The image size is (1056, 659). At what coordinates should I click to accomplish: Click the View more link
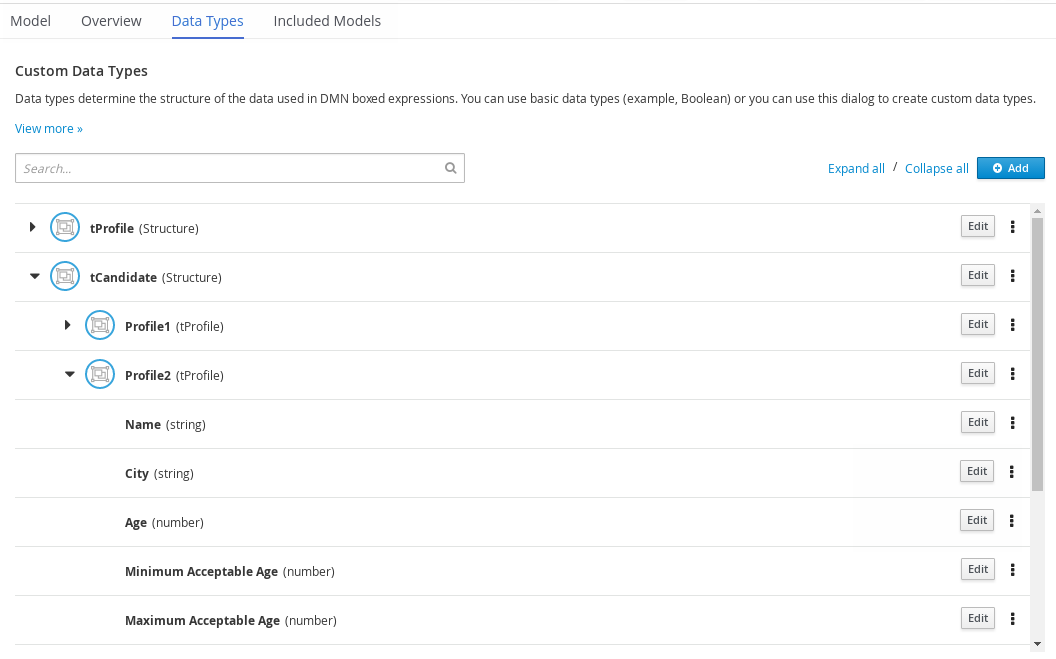pos(49,129)
